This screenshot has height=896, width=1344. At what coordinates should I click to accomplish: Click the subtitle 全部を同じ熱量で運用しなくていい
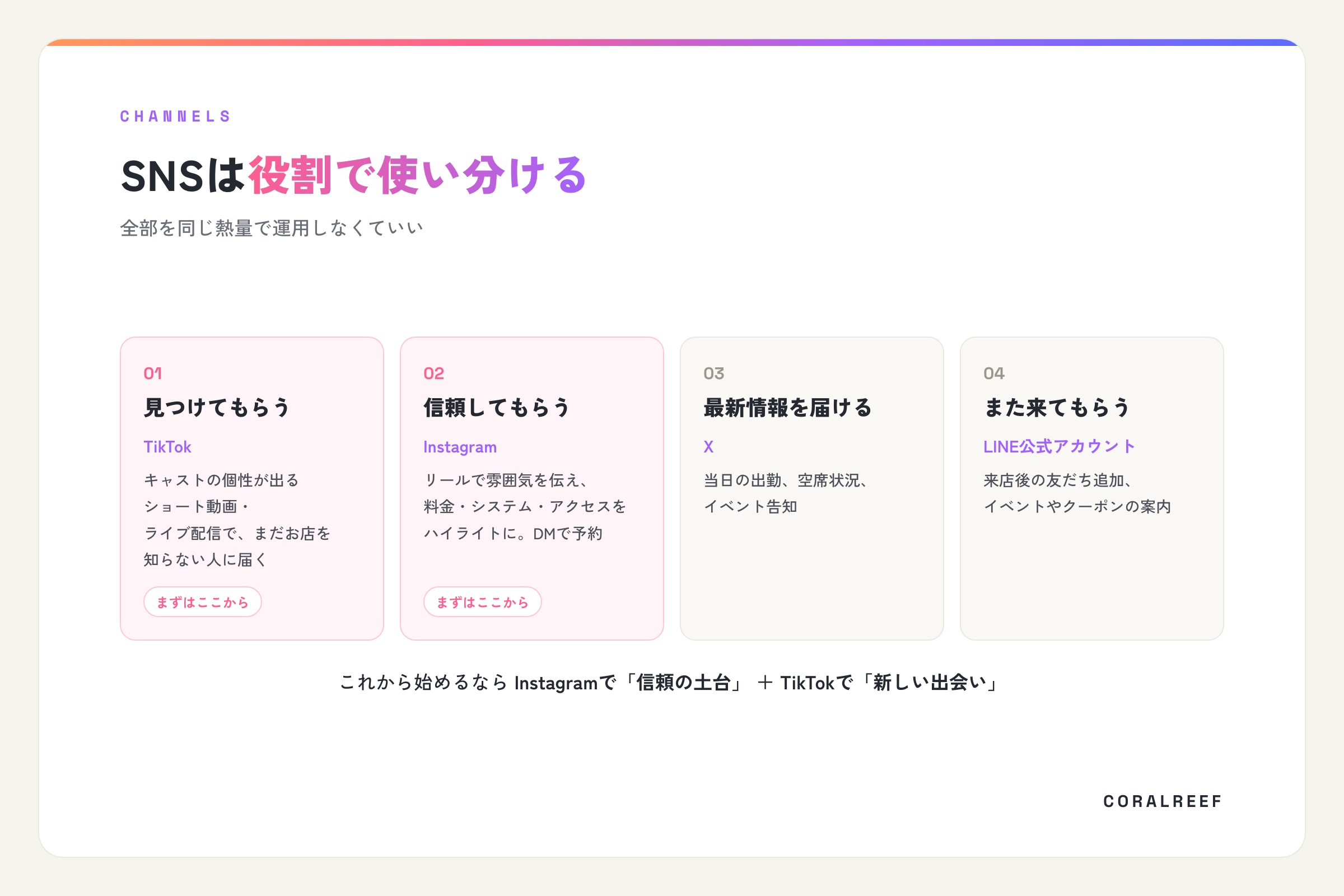[x=272, y=228]
